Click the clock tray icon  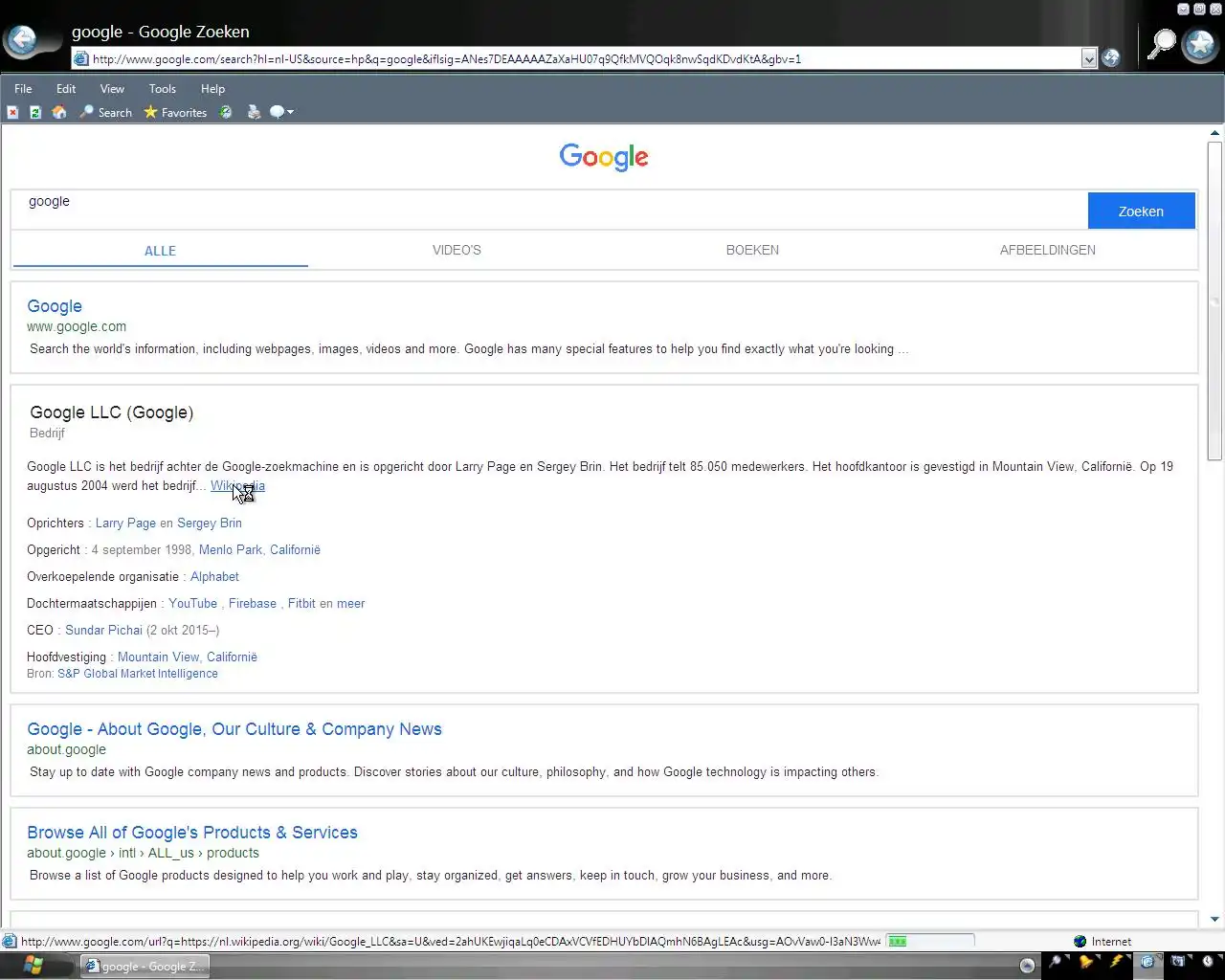tap(1208, 962)
